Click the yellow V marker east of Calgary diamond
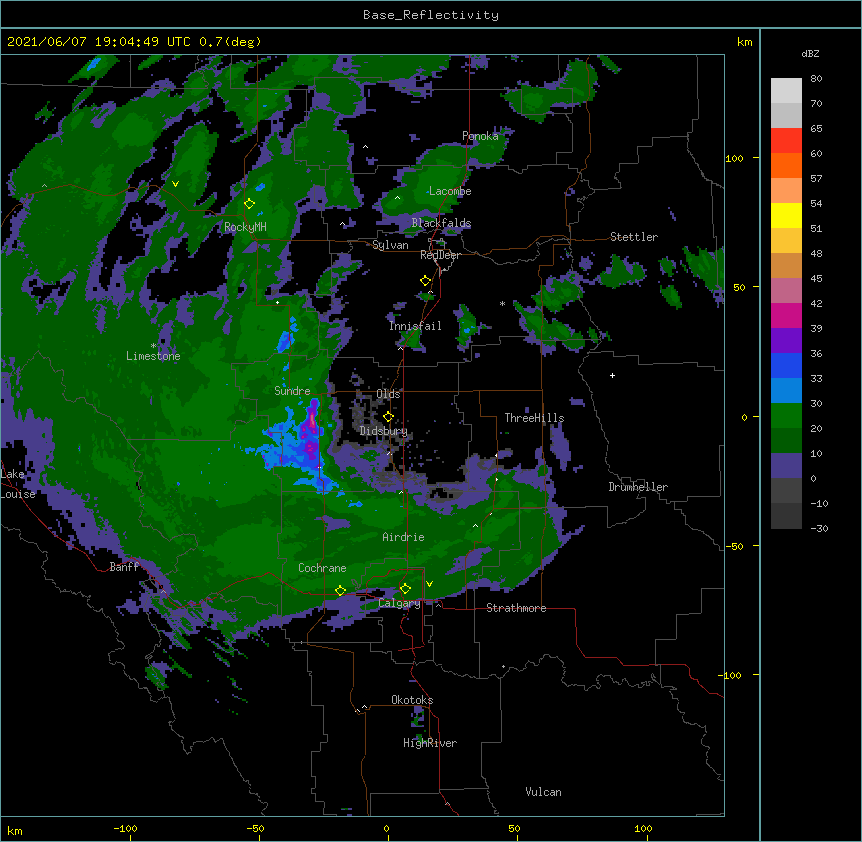This screenshot has width=862, height=842. click(x=429, y=584)
